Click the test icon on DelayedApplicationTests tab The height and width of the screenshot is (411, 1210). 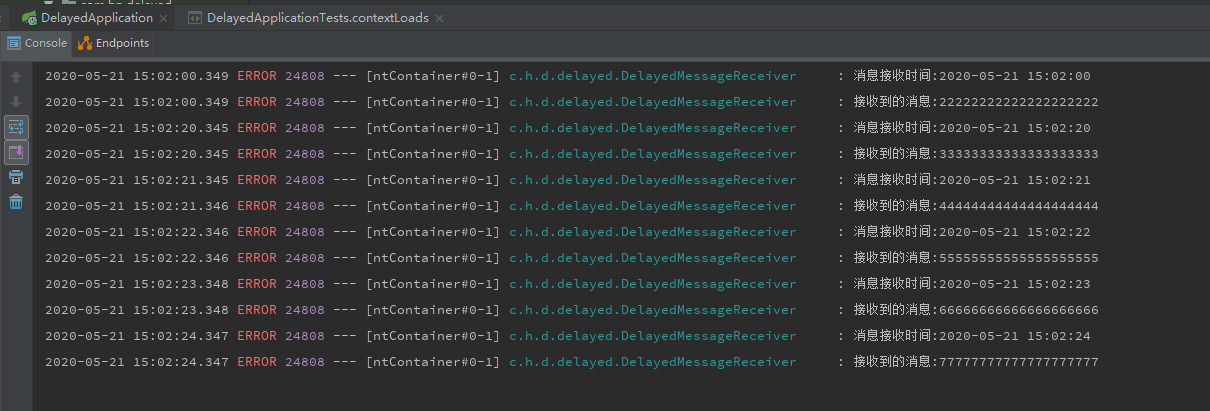pos(194,18)
